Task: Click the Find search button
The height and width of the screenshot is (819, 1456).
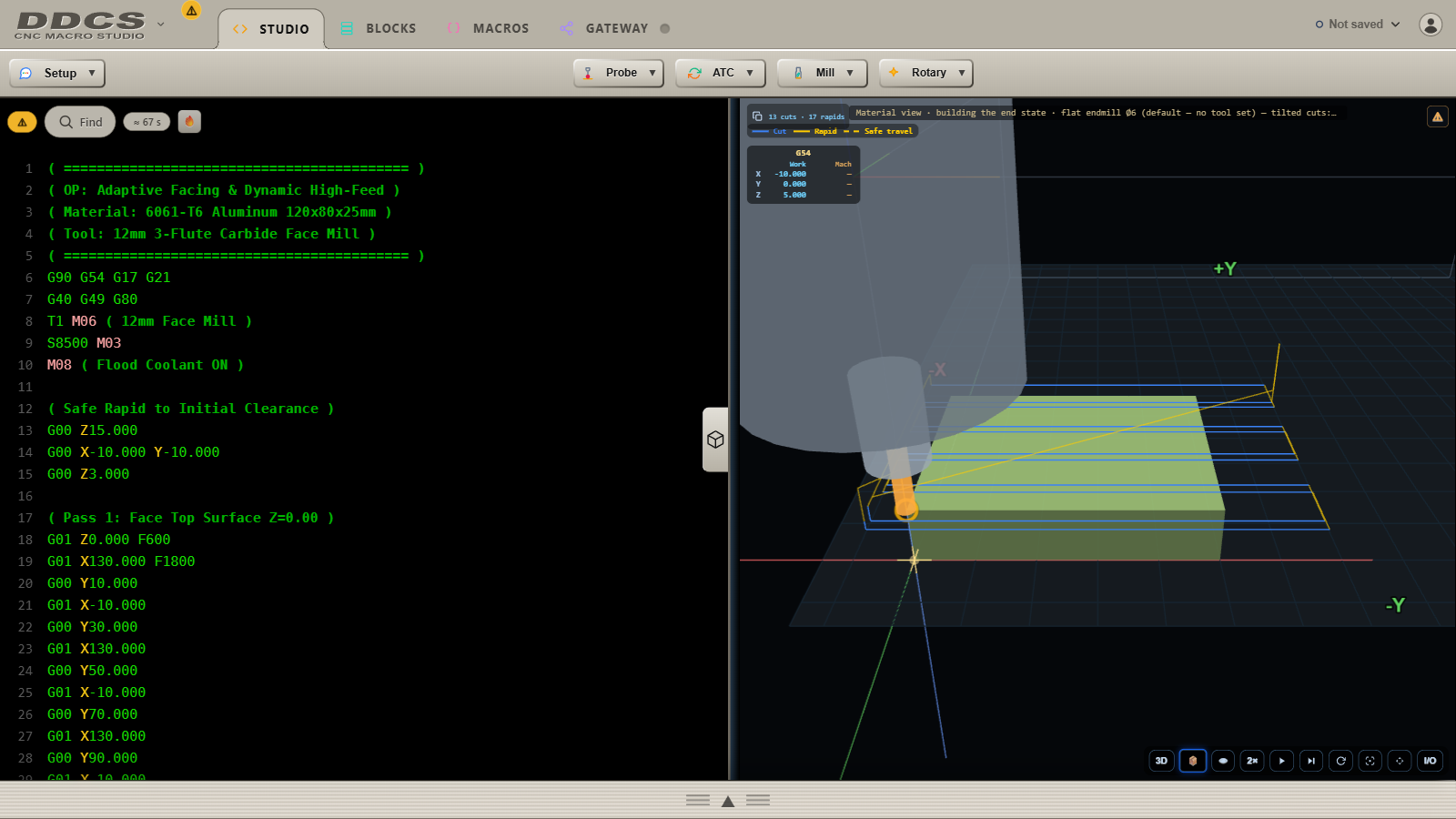Action: click(80, 122)
